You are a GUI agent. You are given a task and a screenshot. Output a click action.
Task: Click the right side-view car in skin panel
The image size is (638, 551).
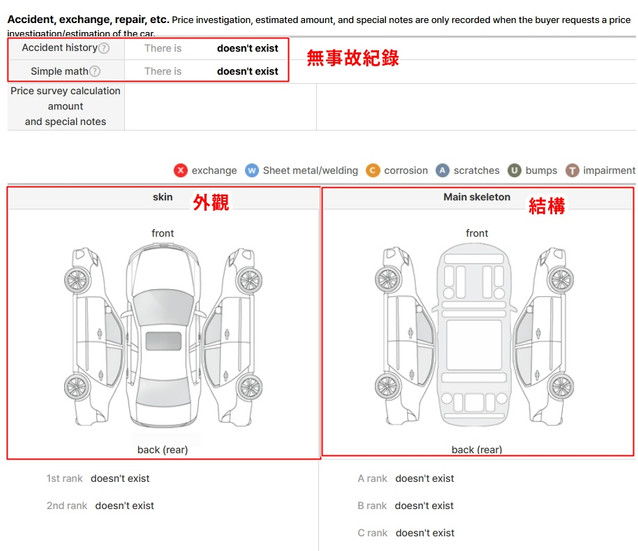coord(232,337)
